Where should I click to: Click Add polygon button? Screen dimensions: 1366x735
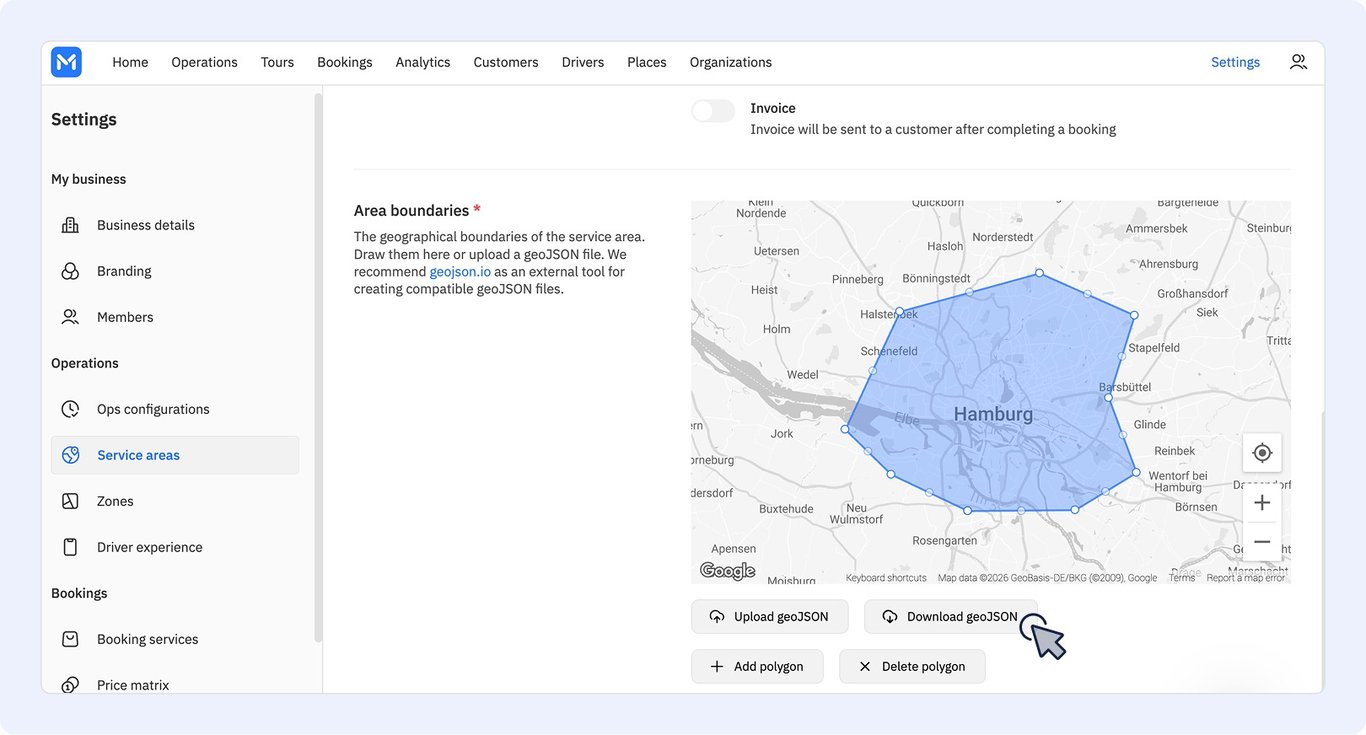[x=757, y=667]
